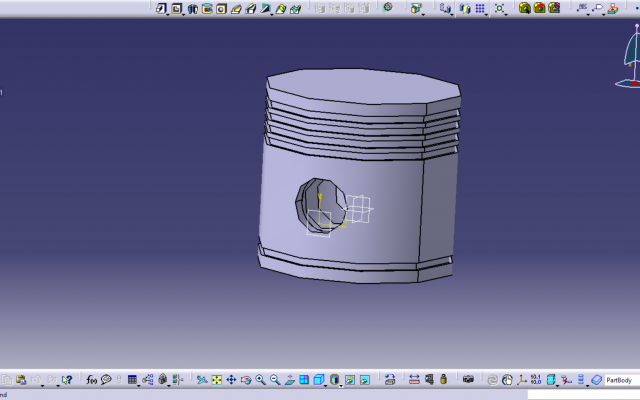The width and height of the screenshot is (640, 400).
Task: Activate the Hole tool icon
Action: 221,9
